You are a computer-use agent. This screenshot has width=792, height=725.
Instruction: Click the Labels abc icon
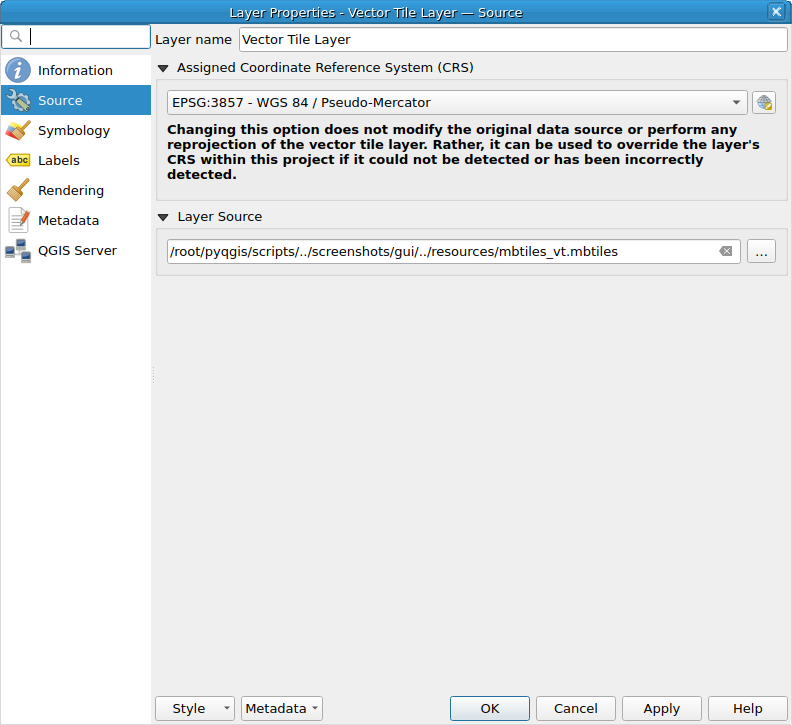point(18,160)
